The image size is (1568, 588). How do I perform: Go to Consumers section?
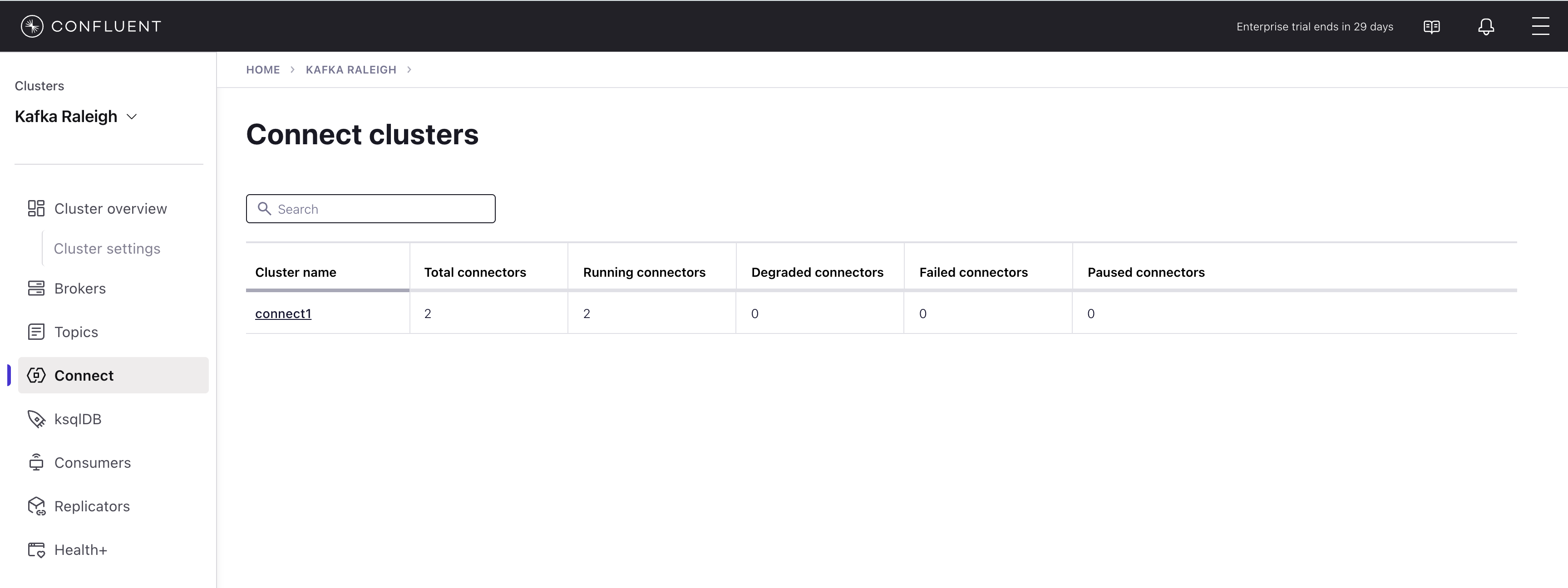click(93, 463)
